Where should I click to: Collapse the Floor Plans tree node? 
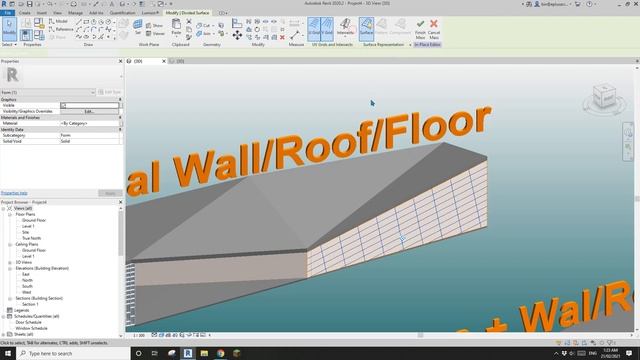point(10,214)
